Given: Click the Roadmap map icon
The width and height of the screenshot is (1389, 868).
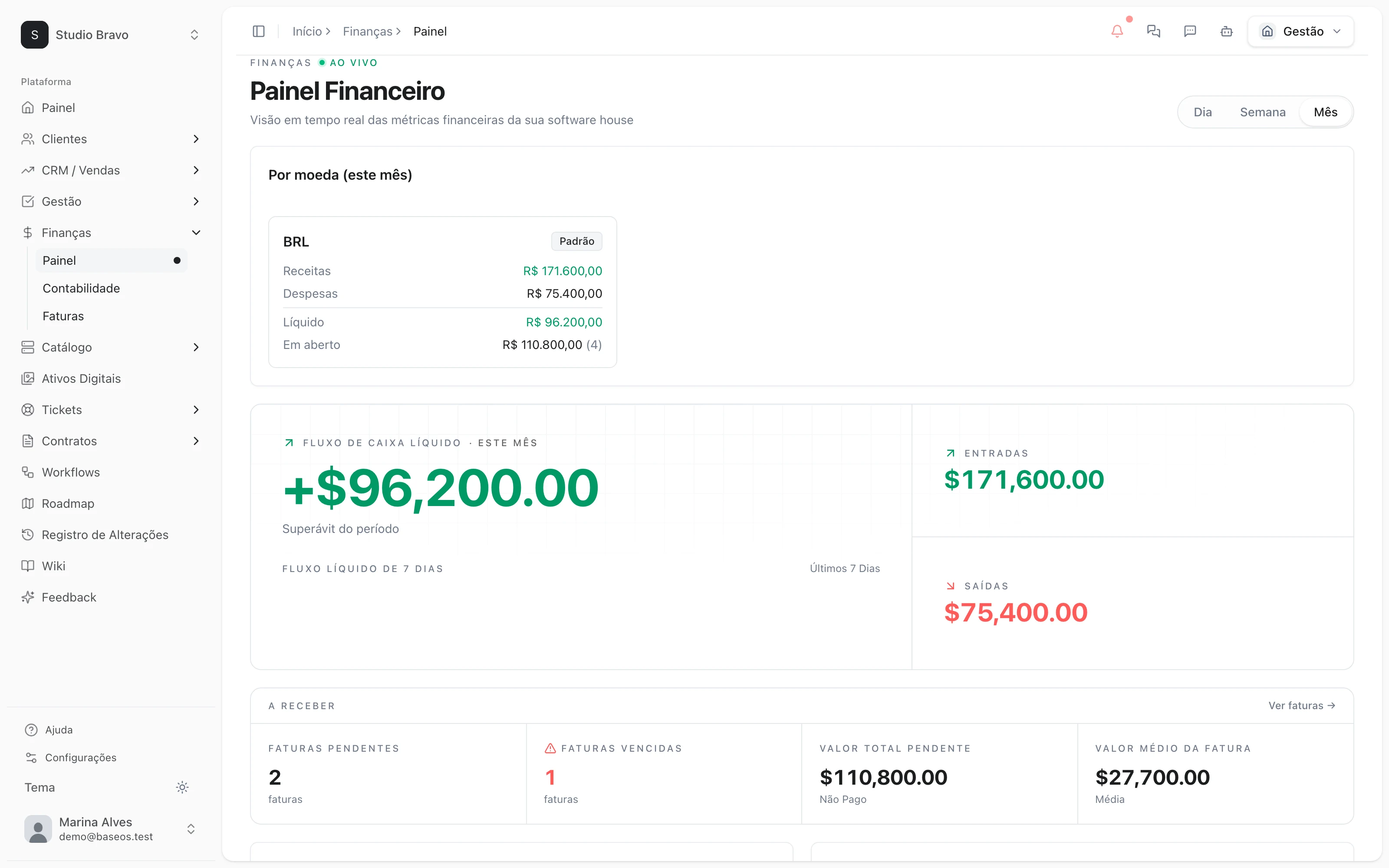Looking at the screenshot, I should [27, 503].
